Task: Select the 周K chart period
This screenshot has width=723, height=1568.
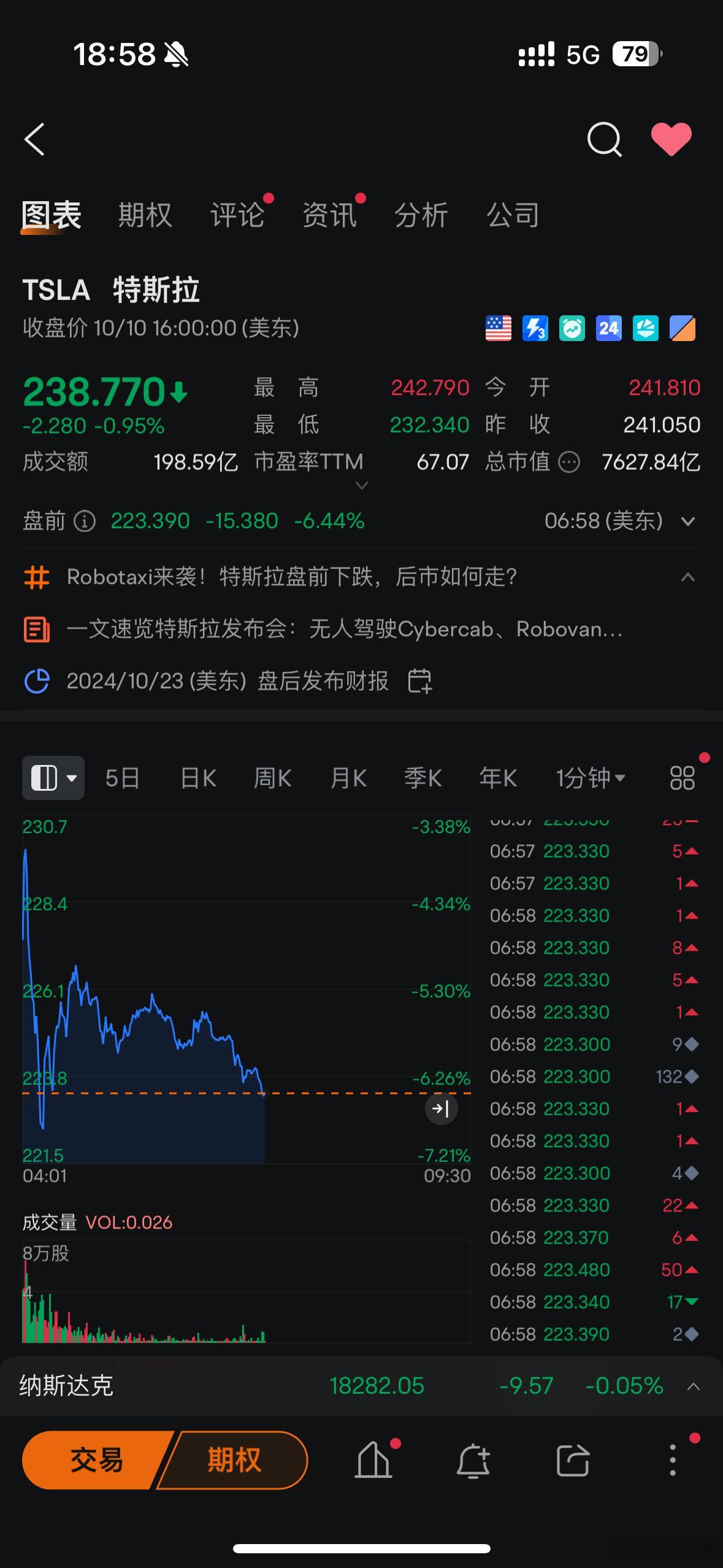Action: [x=273, y=778]
